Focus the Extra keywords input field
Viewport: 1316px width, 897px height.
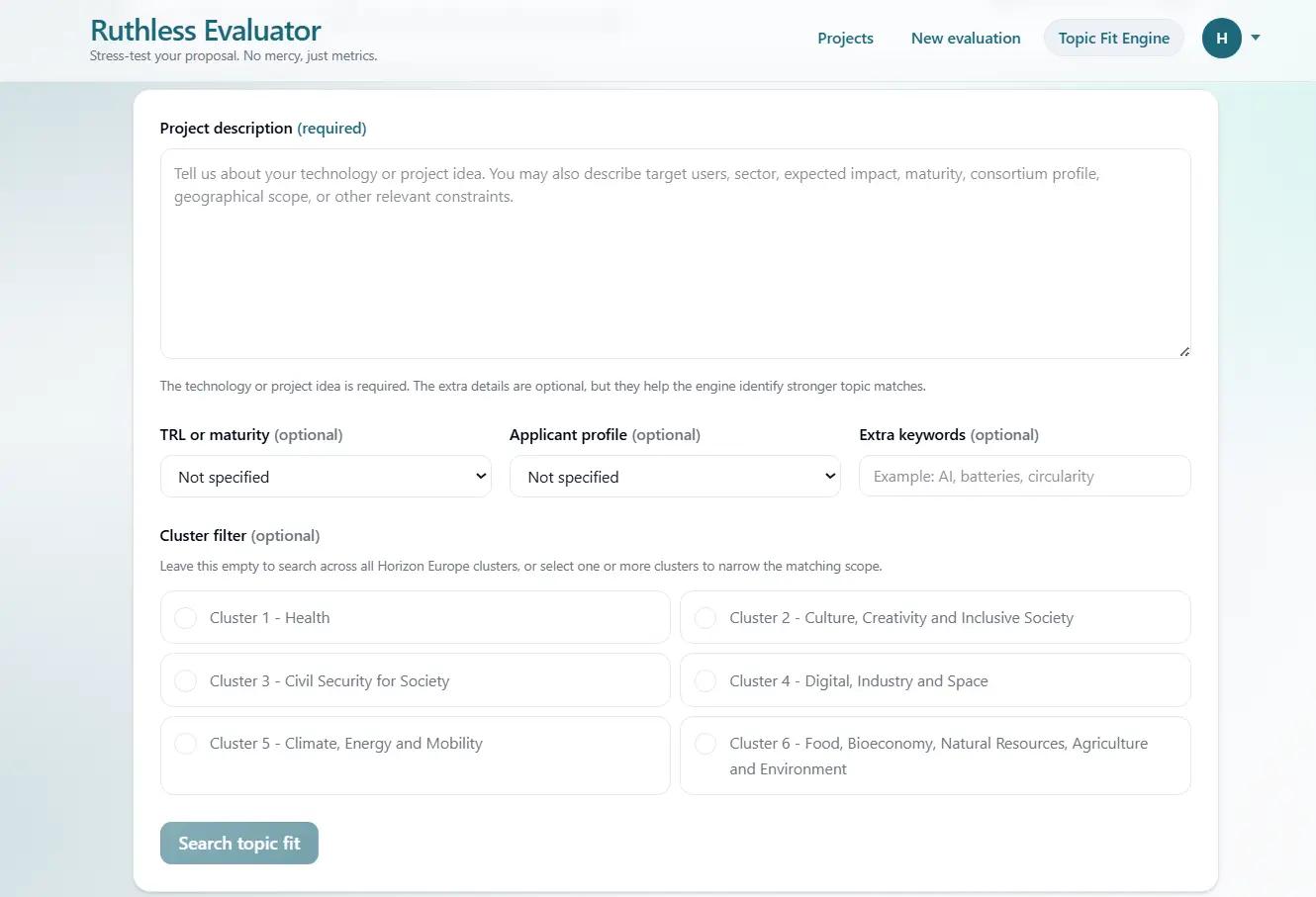(1024, 476)
